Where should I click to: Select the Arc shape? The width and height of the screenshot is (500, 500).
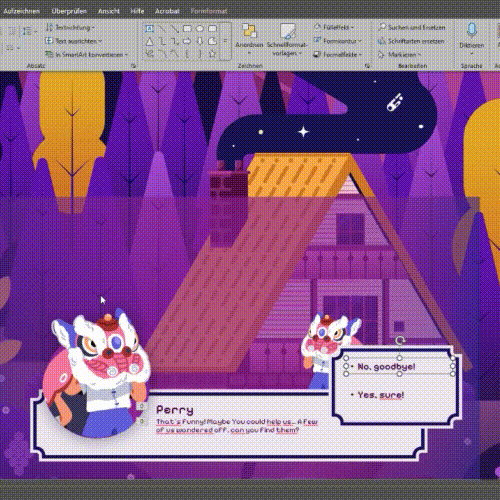[162, 54]
